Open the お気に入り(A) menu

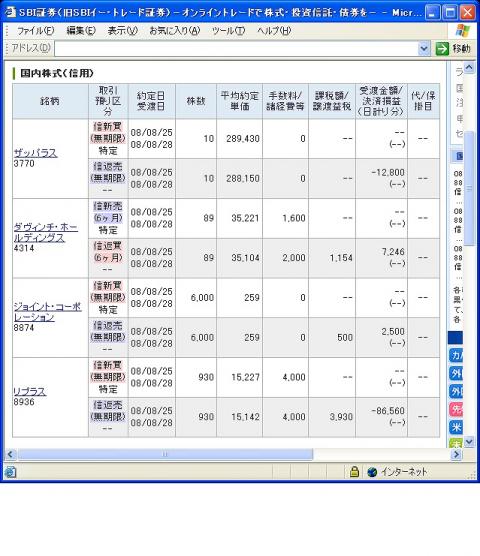(x=174, y=31)
